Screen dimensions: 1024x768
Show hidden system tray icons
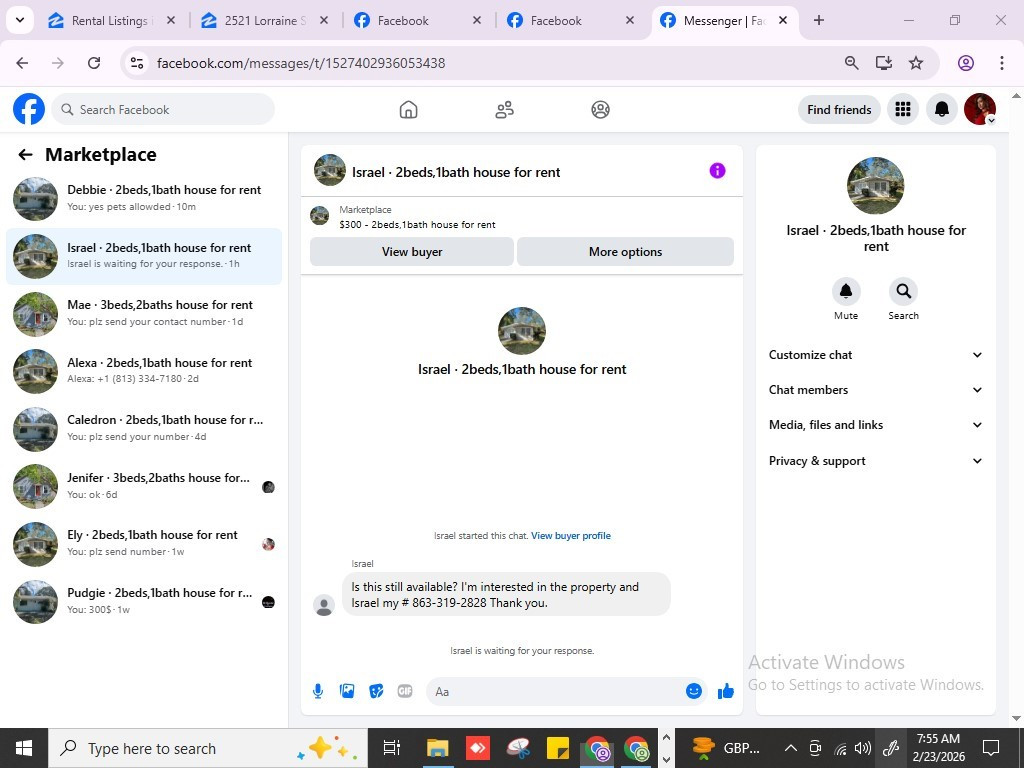click(x=790, y=748)
